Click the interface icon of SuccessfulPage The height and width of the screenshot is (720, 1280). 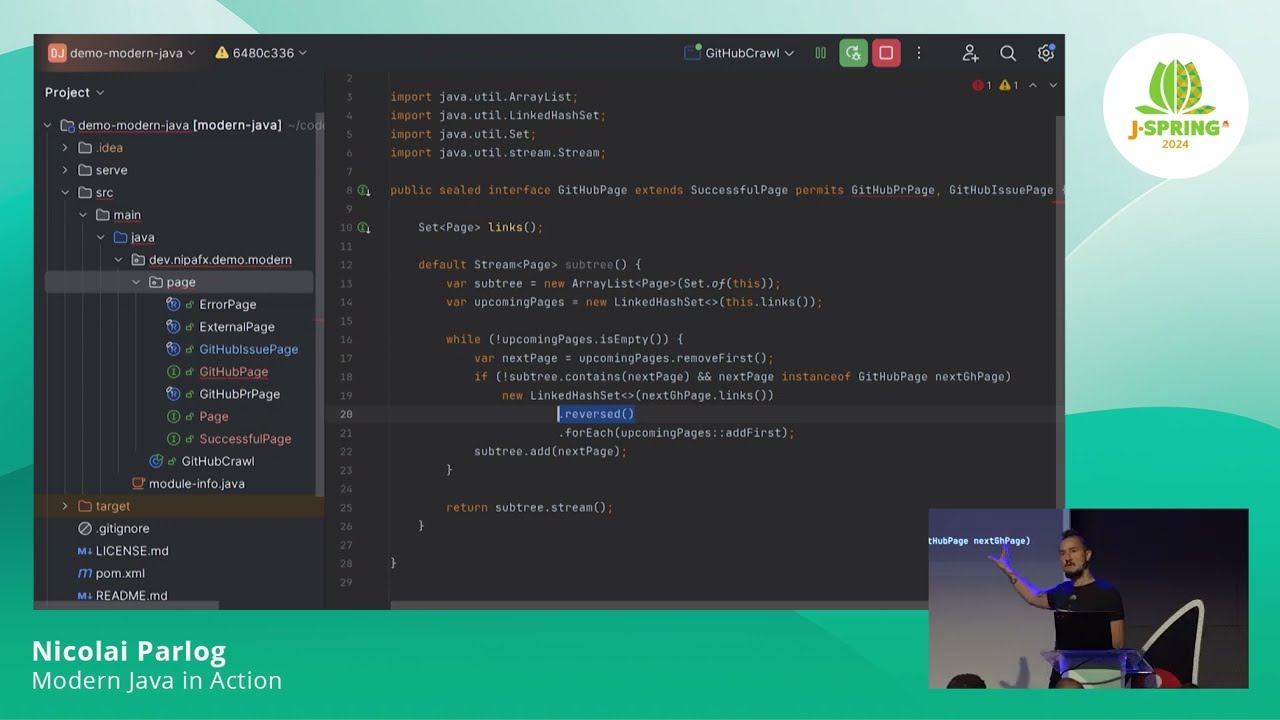coord(174,439)
